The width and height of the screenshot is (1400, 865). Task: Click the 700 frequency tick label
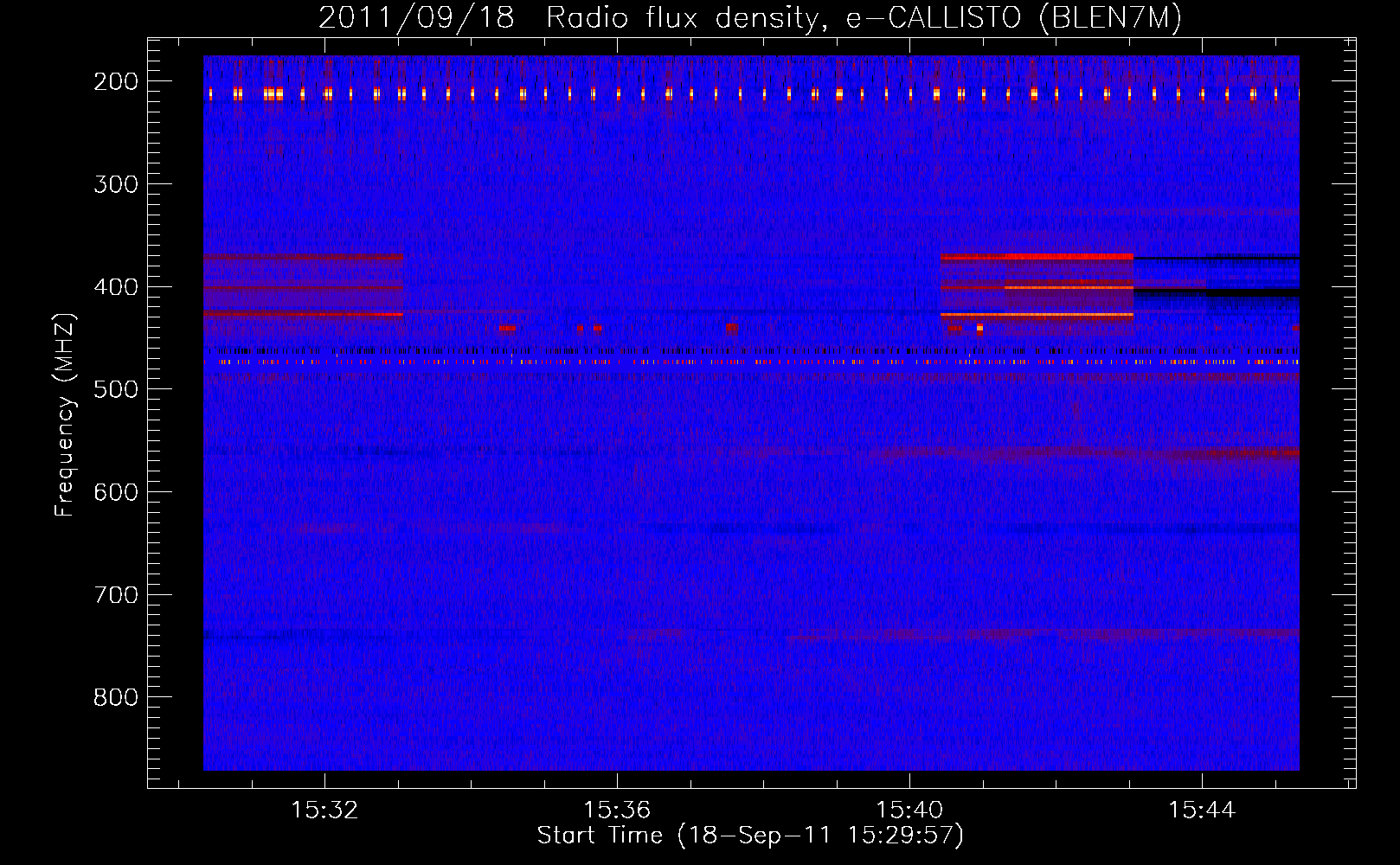coord(116,595)
